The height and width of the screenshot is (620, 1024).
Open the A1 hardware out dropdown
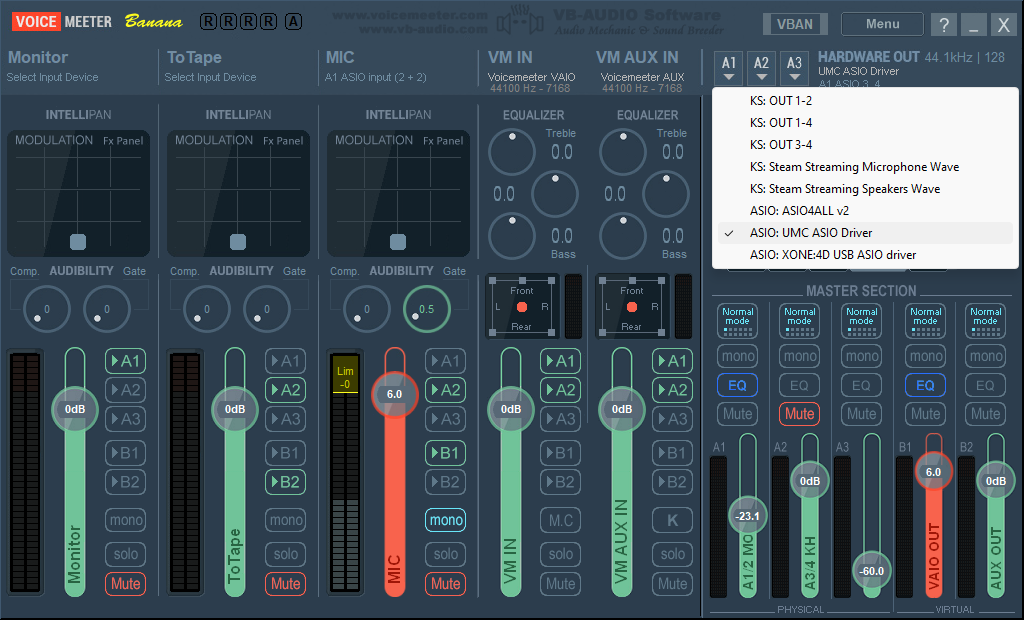coord(729,69)
